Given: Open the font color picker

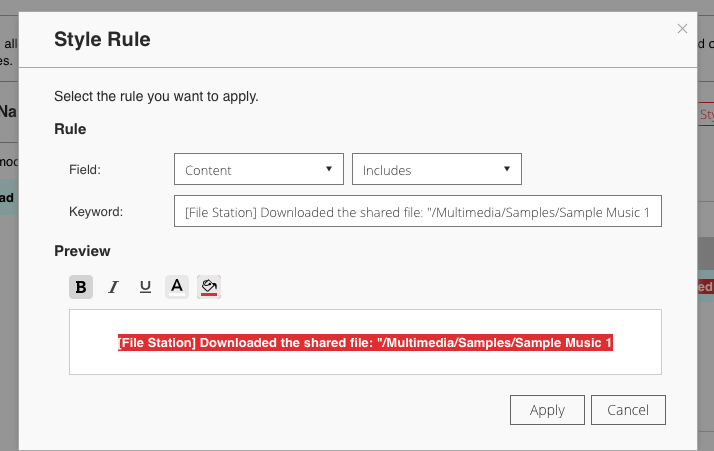Looking at the screenshot, I should tap(177, 287).
